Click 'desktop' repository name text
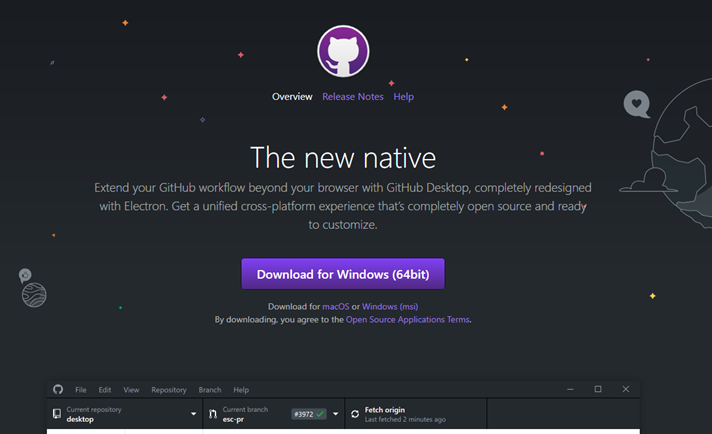The image size is (712, 434). [80, 419]
